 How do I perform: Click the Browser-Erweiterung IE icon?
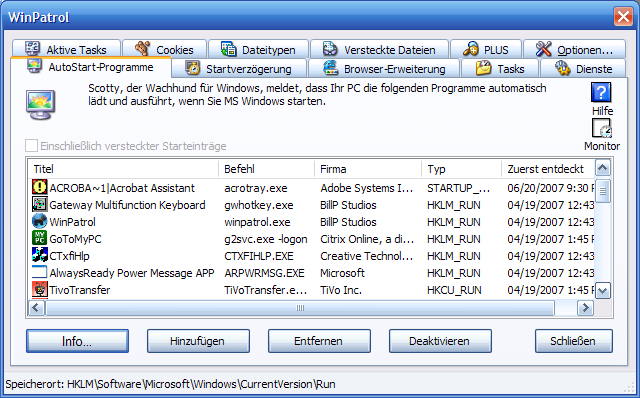coord(331,68)
